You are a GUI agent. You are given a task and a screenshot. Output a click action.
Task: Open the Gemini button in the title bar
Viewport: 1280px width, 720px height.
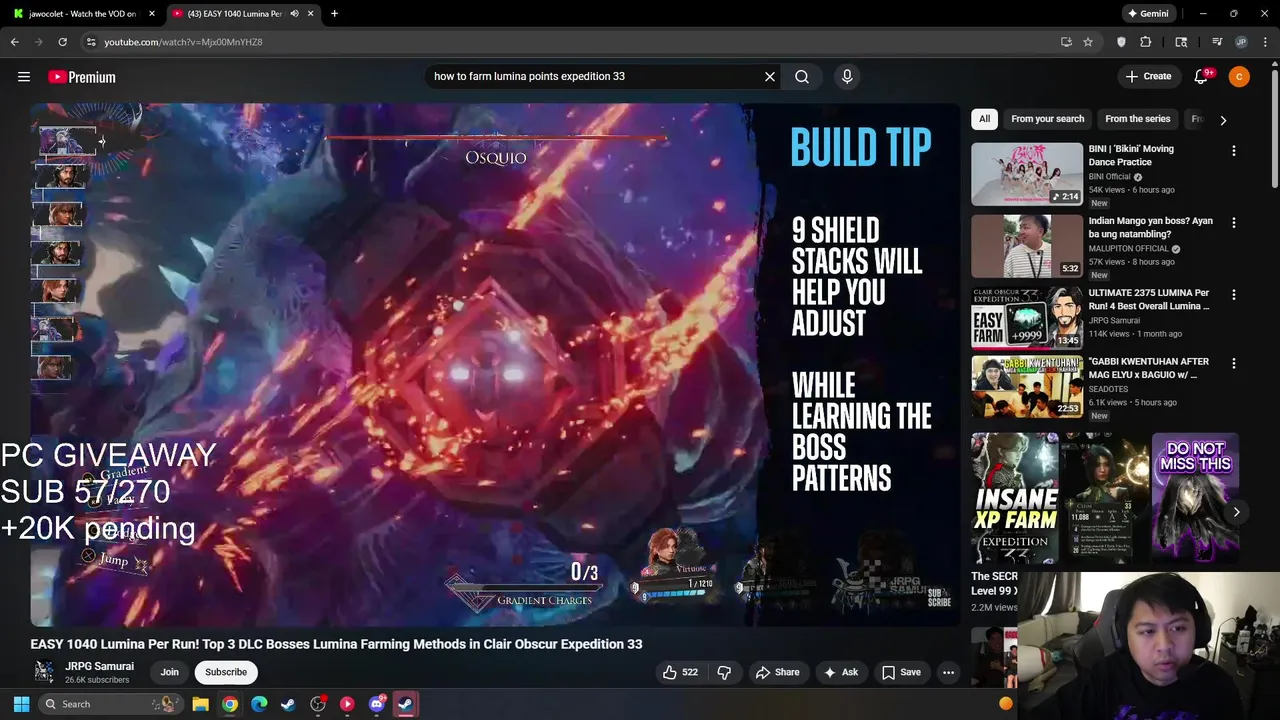pyautogui.click(x=1147, y=14)
